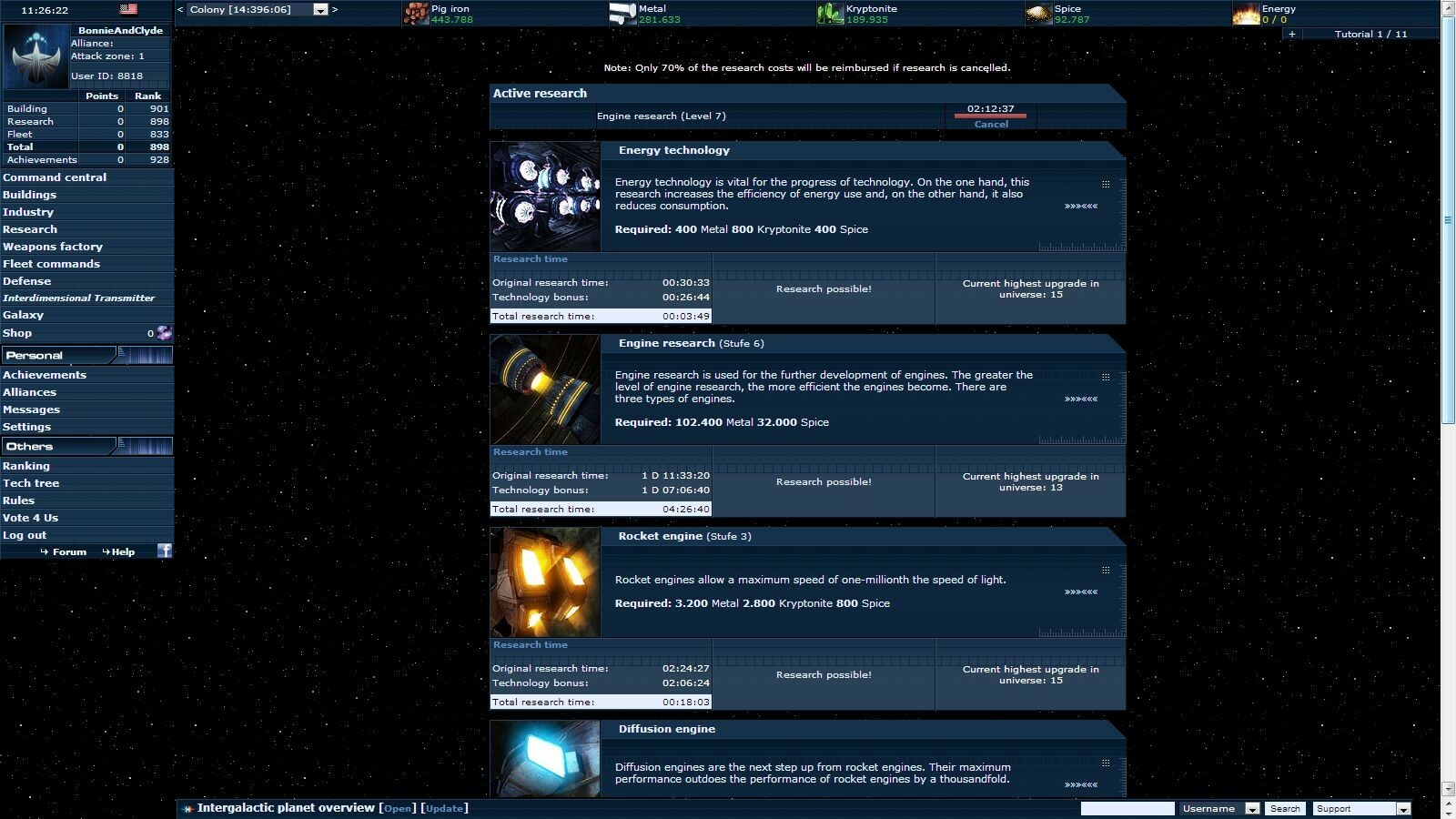Viewport: 1456px width, 819px height.
Task: Open the Pig iron resource icon
Action: coord(418,15)
